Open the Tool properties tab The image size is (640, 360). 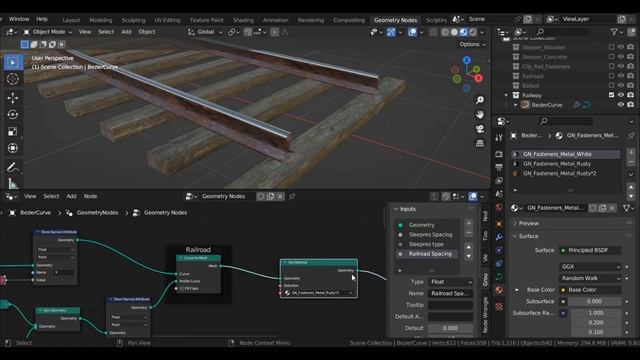[499, 138]
